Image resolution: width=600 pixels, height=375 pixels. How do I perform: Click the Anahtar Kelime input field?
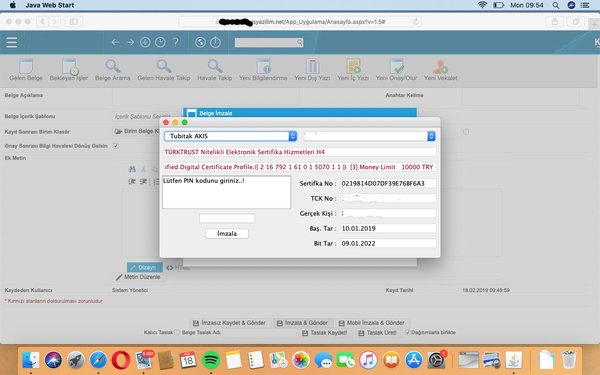click(520, 96)
